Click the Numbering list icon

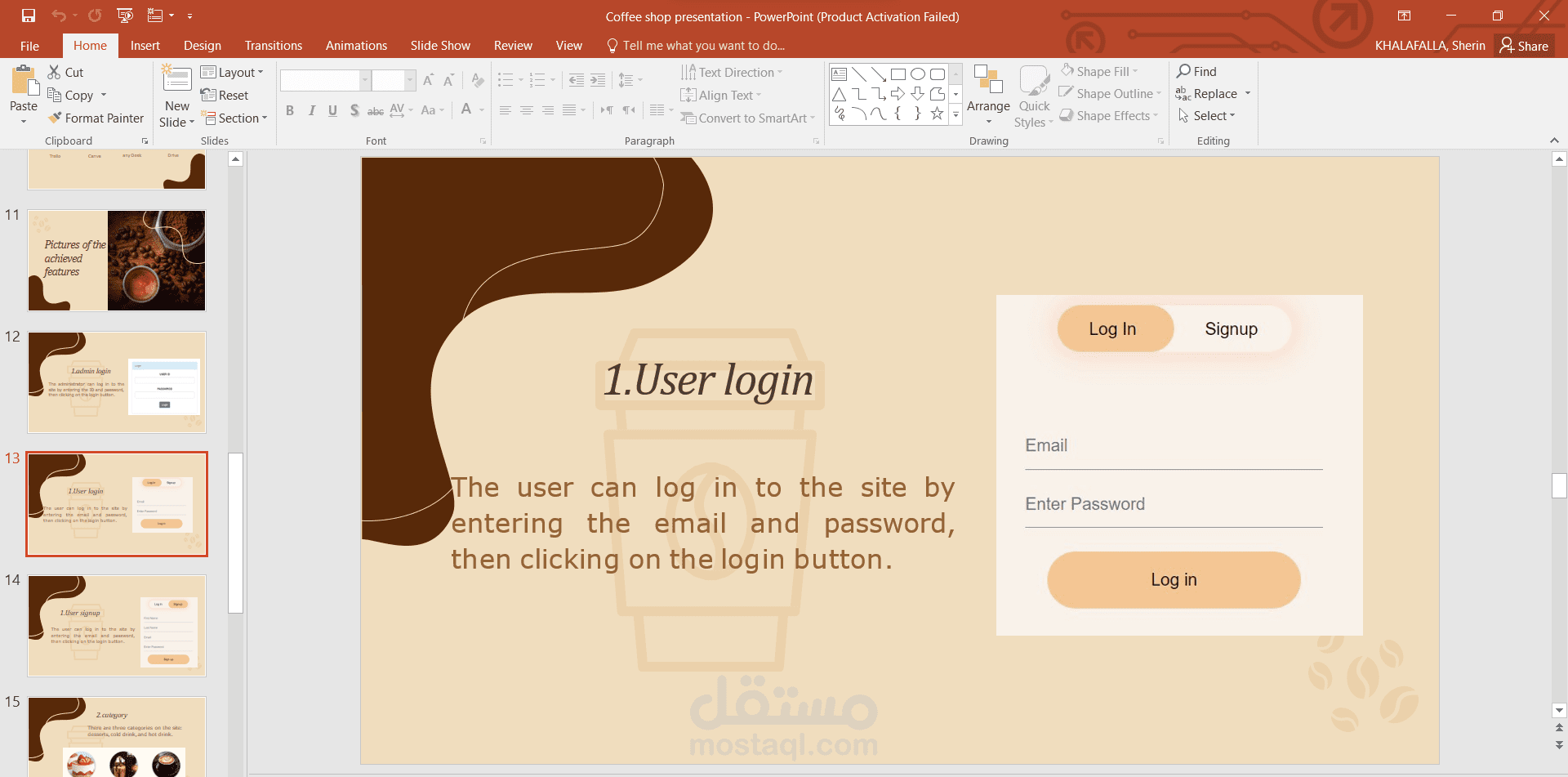pos(537,80)
